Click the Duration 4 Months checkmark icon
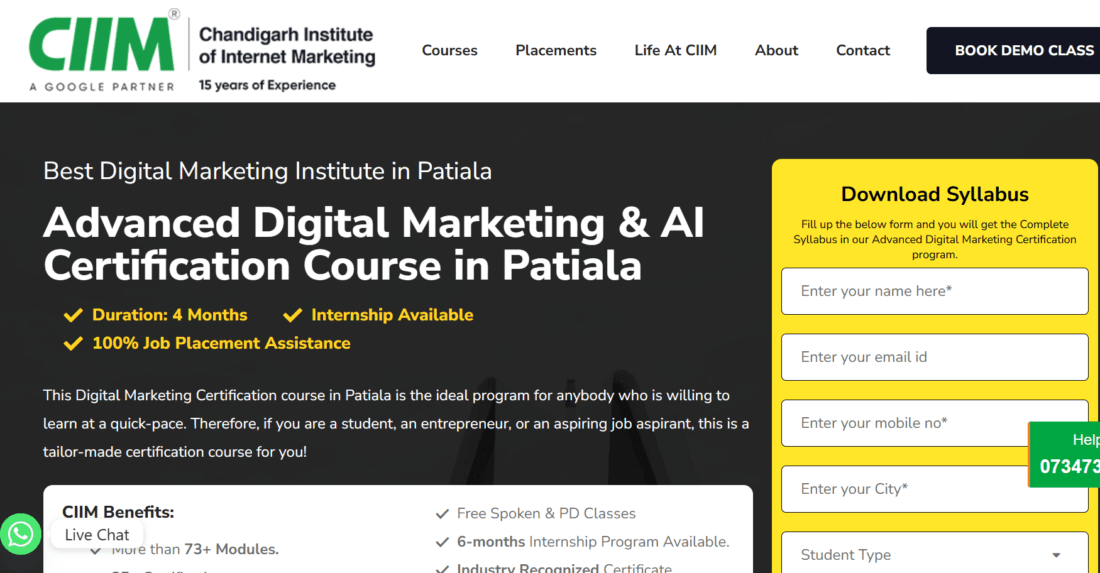 pyautogui.click(x=73, y=315)
